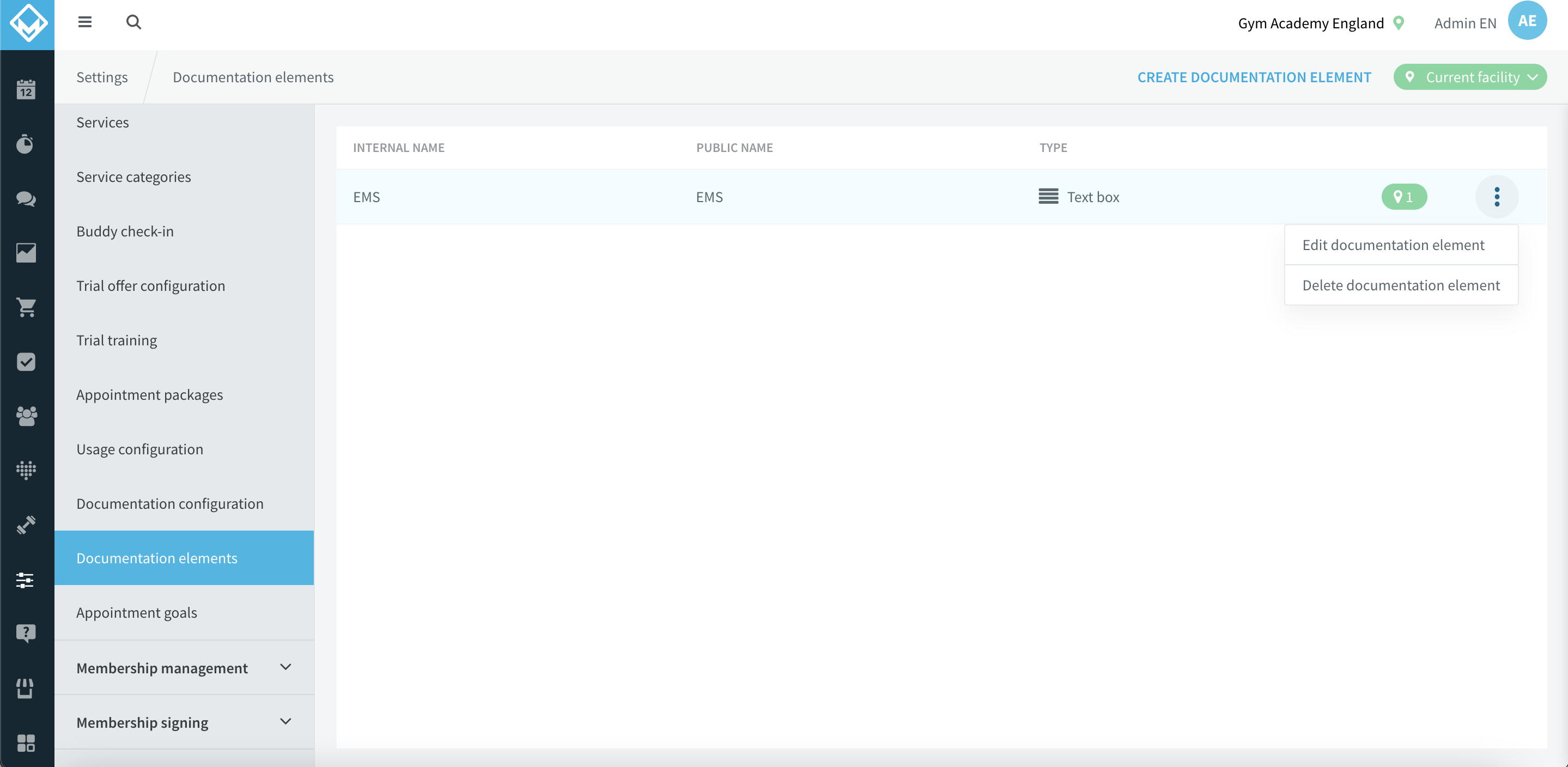The image size is (1568, 767).
Task: Click the Text box lines icon in the EMS row
Action: (x=1048, y=197)
